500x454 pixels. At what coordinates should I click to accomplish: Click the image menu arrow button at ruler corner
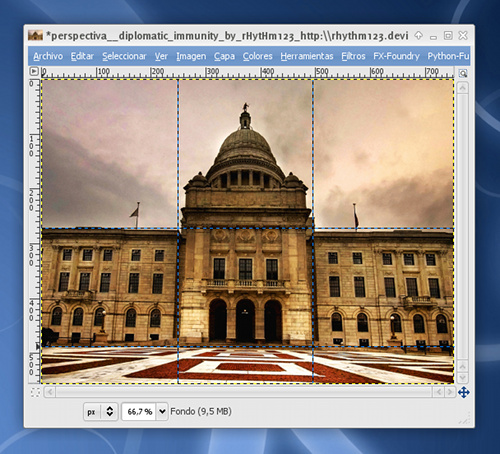click(x=34, y=71)
